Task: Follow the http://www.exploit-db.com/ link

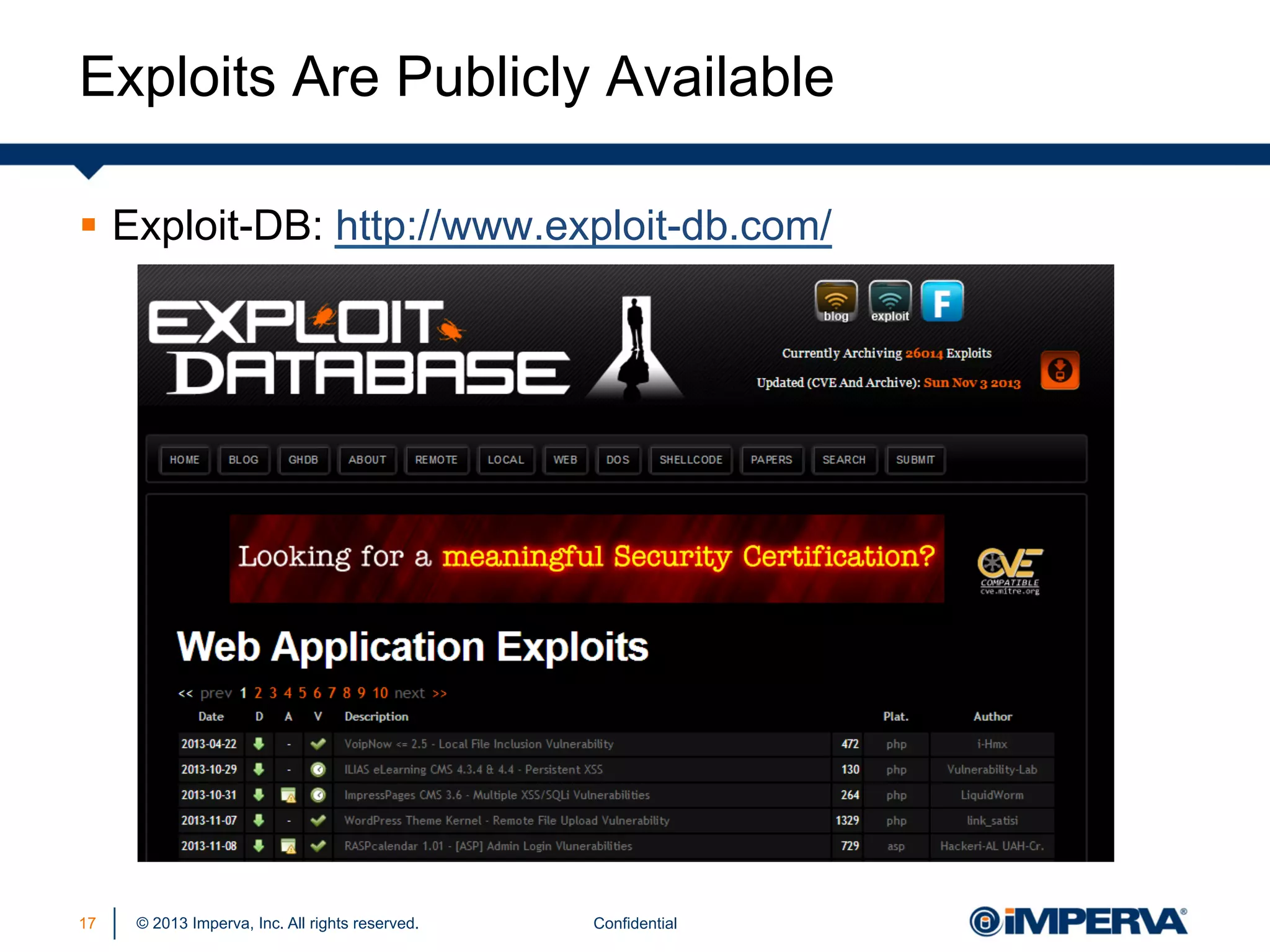Action: coord(583,226)
